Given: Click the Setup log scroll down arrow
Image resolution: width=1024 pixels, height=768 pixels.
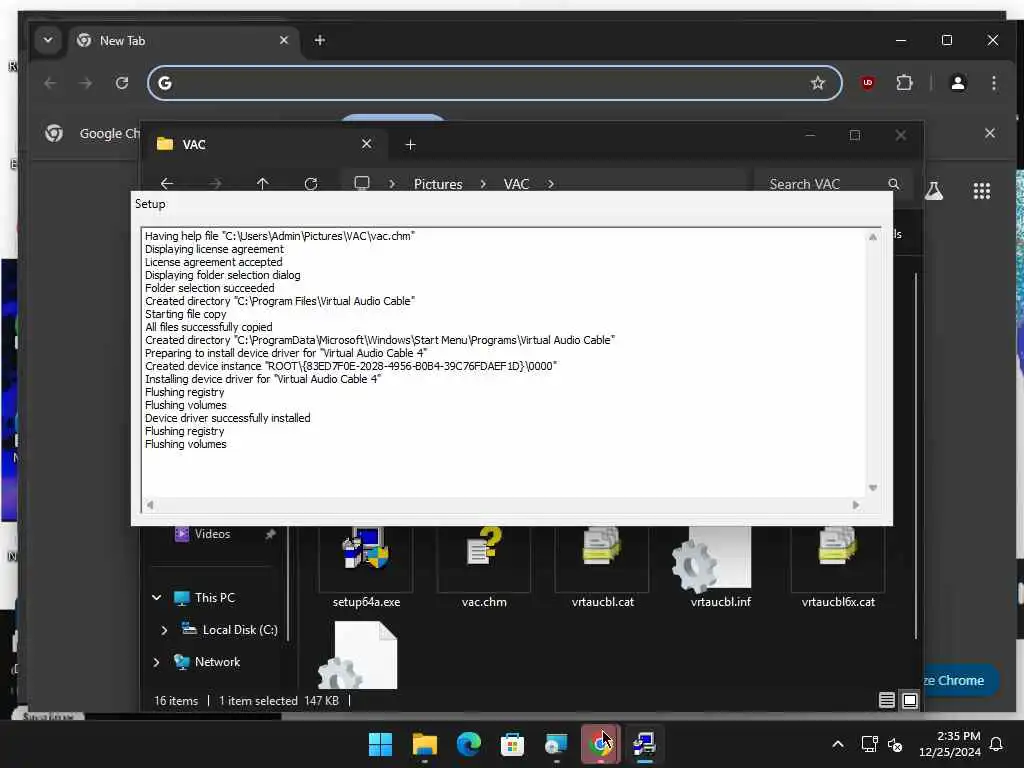Looking at the screenshot, I should 872,488.
